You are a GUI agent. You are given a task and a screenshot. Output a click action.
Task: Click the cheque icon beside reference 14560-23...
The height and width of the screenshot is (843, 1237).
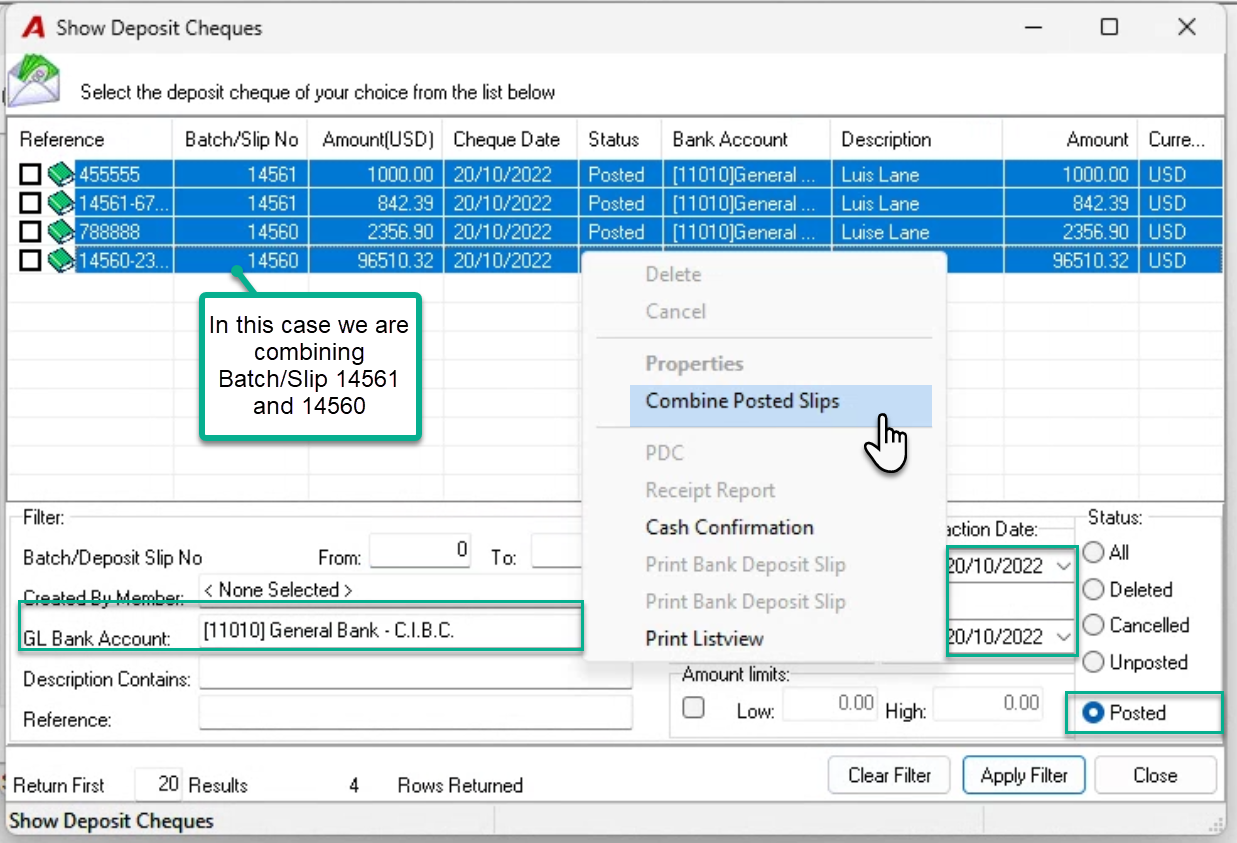coord(61,261)
